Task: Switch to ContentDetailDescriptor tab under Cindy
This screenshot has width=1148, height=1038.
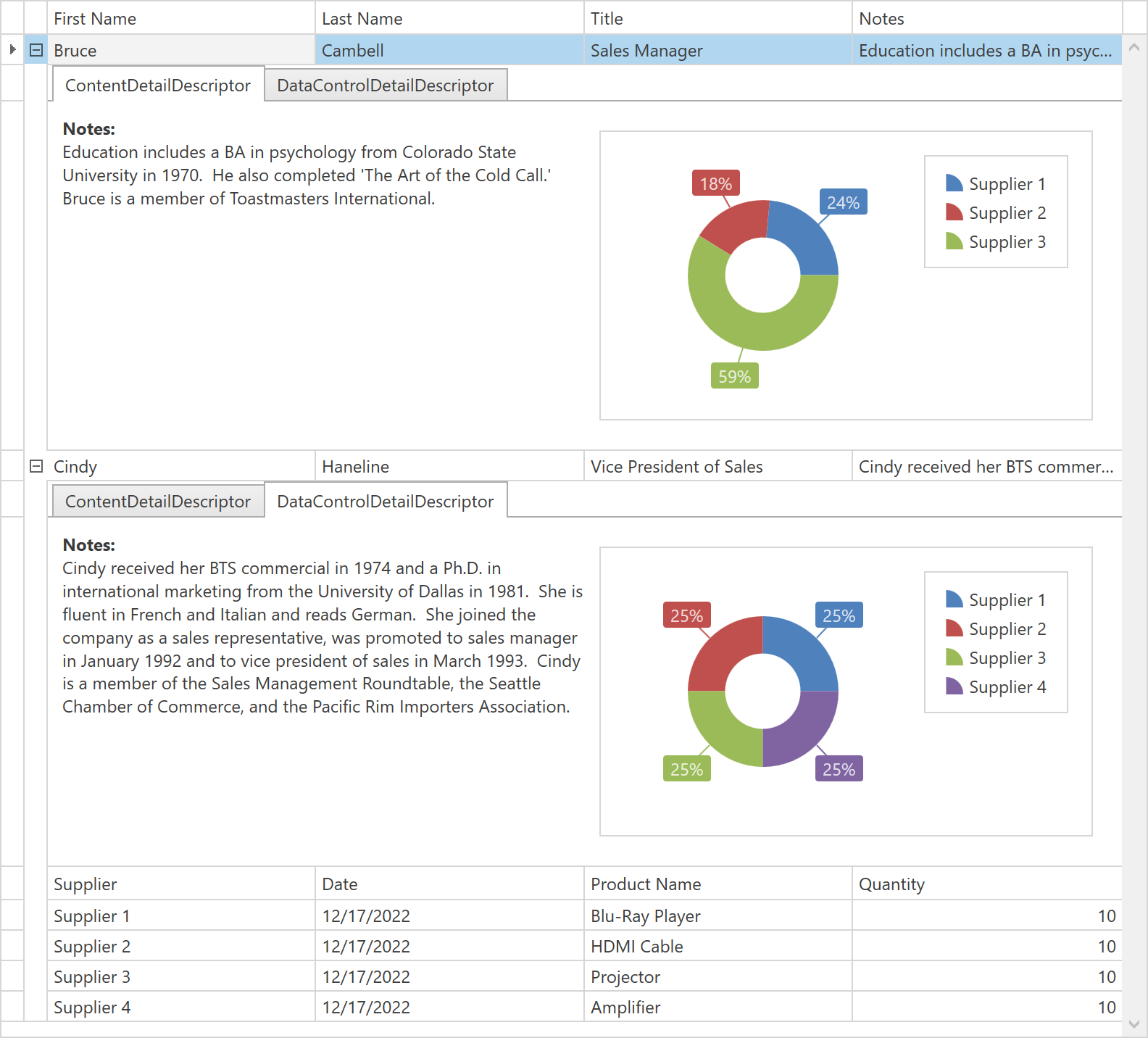Action: [x=157, y=502]
